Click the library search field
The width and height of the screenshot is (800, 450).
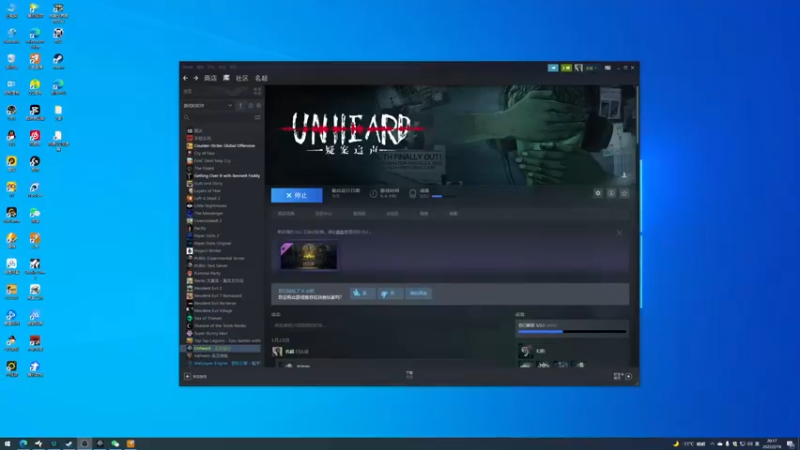point(218,117)
